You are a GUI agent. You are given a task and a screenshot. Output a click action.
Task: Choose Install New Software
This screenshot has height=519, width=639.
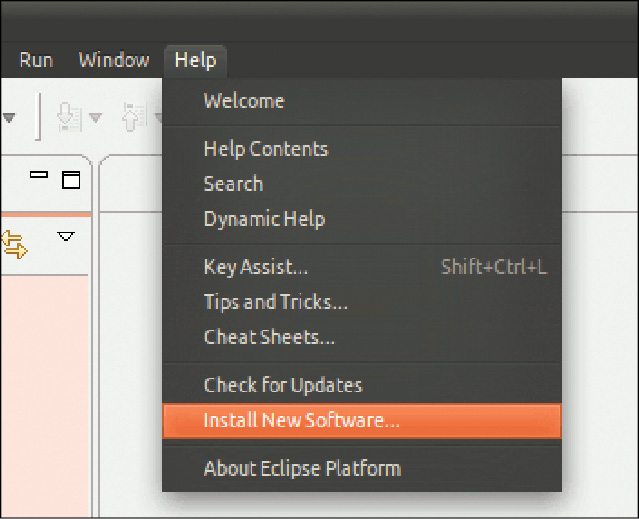point(301,420)
